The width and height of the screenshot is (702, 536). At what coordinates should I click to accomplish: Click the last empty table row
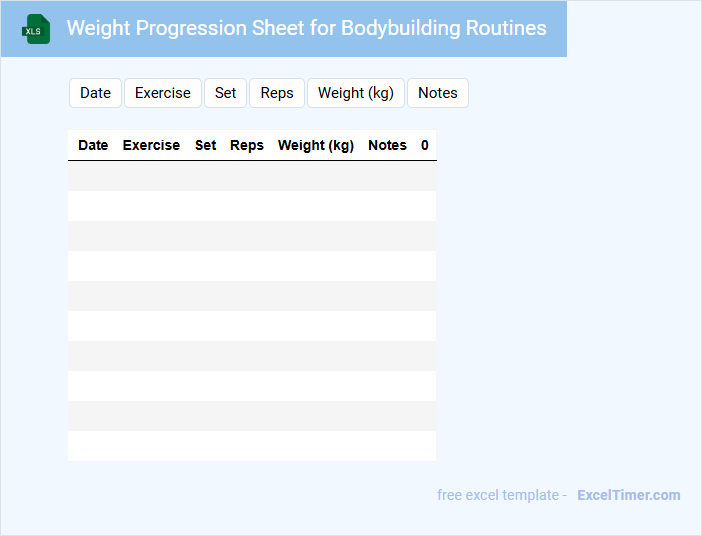click(252, 446)
